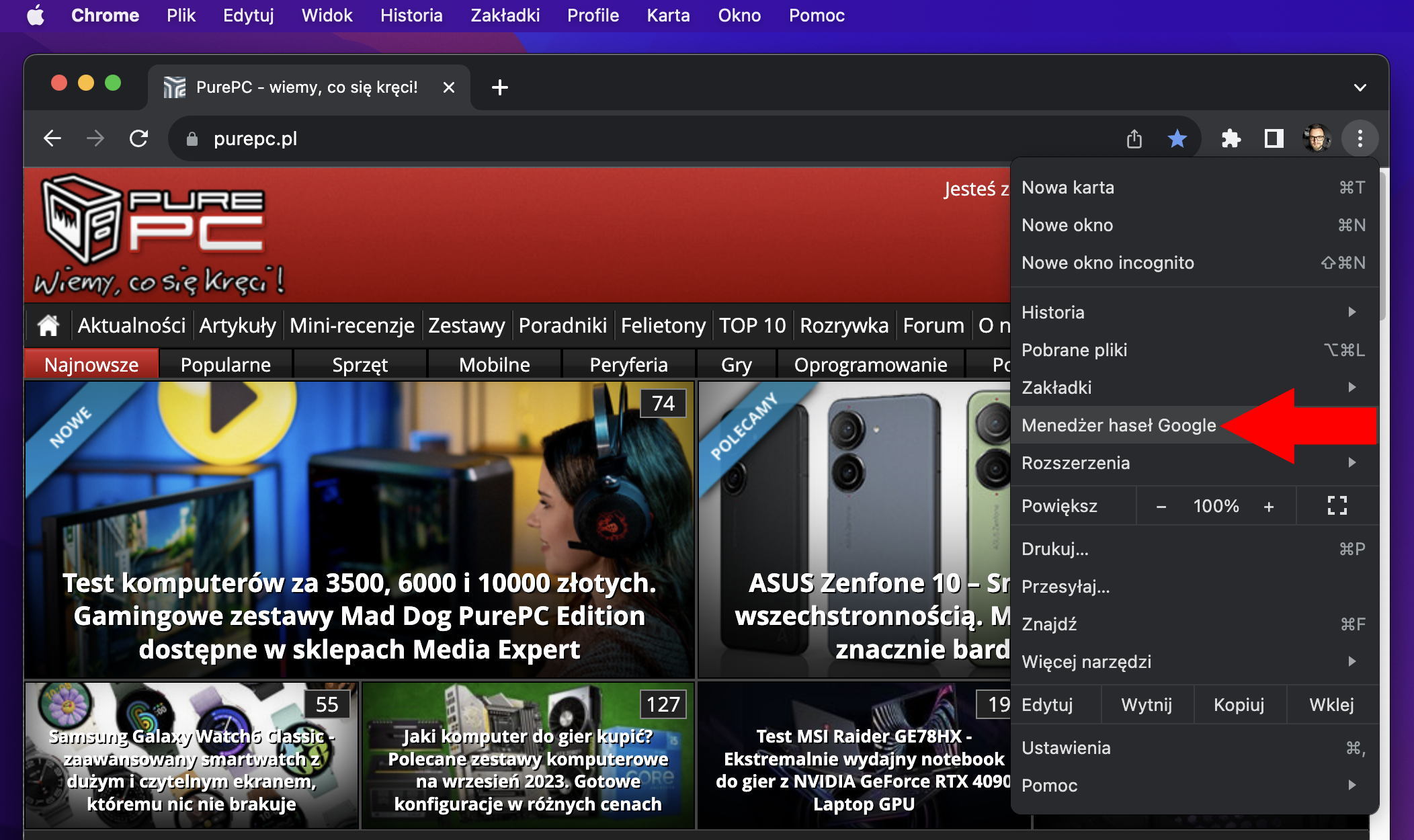Click the profile avatar in the toolbar
This screenshot has width=1414, height=840.
click(x=1317, y=138)
